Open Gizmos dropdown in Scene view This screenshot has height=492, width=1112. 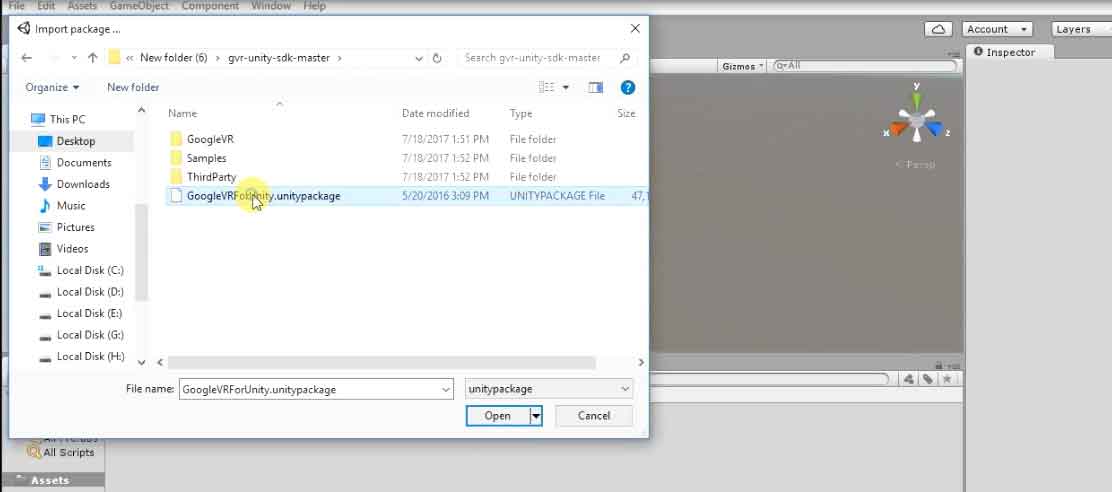coord(743,66)
